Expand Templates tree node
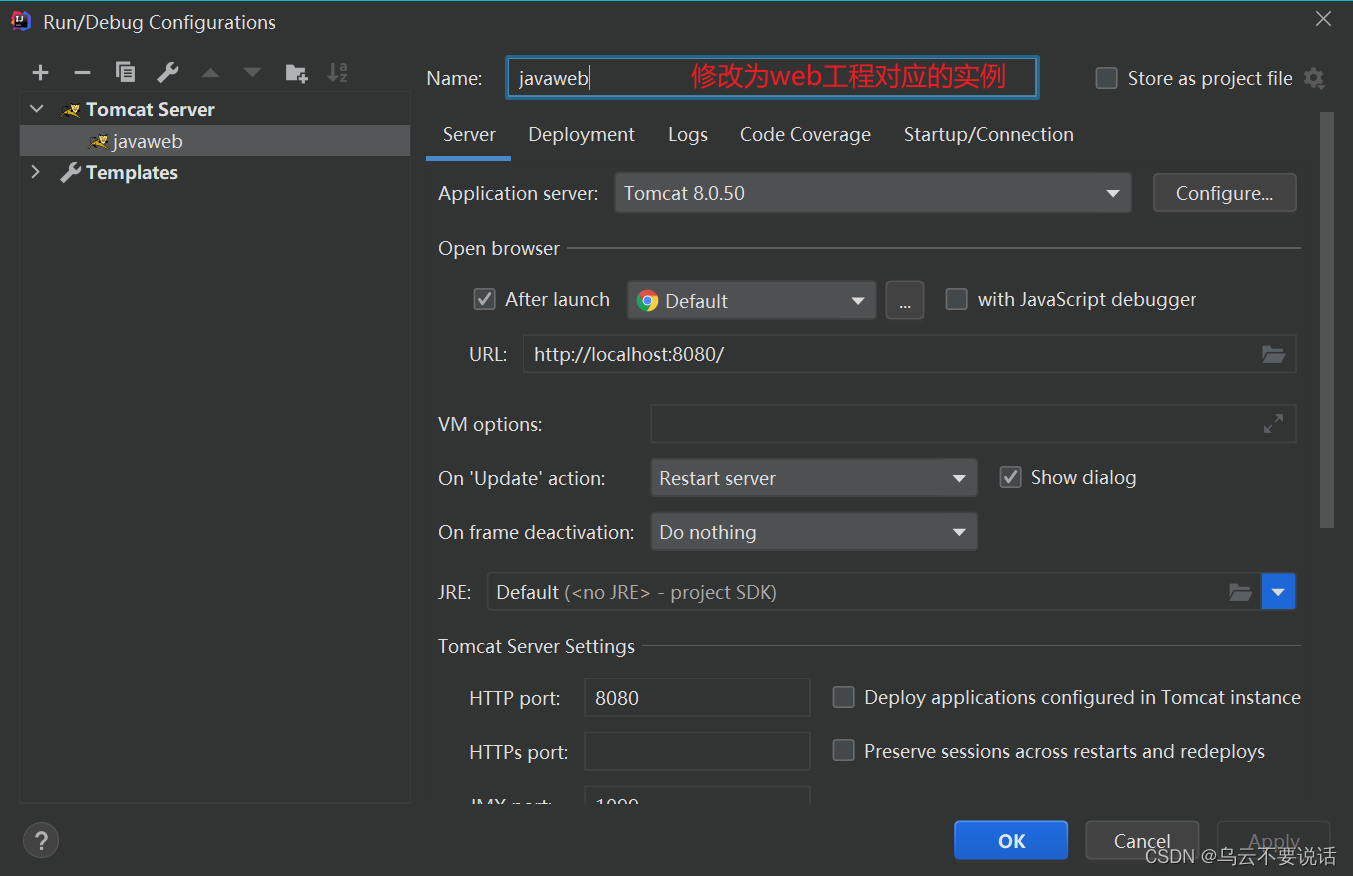Screen dimensions: 1353x876 point(36,172)
